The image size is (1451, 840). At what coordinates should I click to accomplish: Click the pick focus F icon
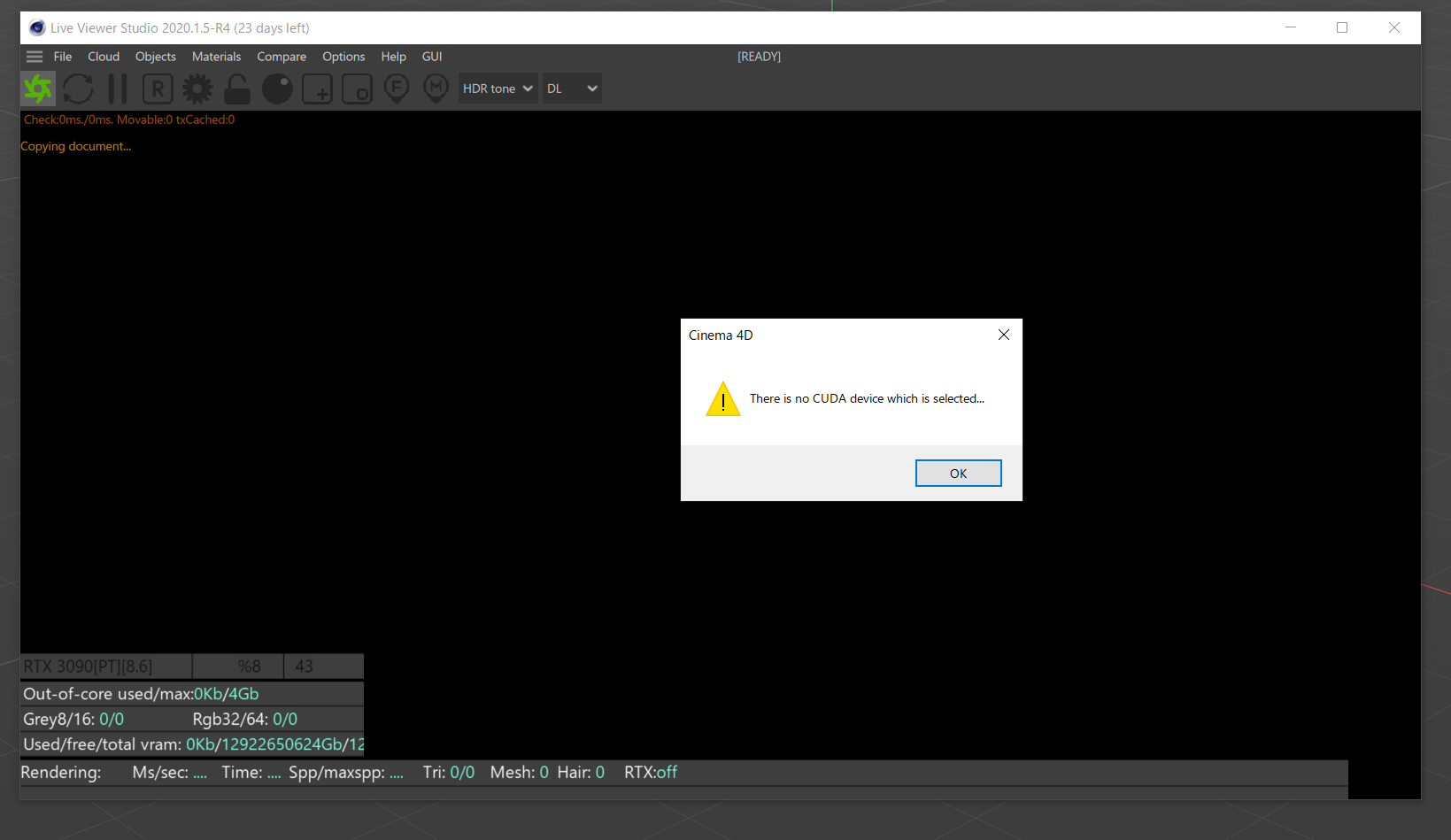point(397,89)
